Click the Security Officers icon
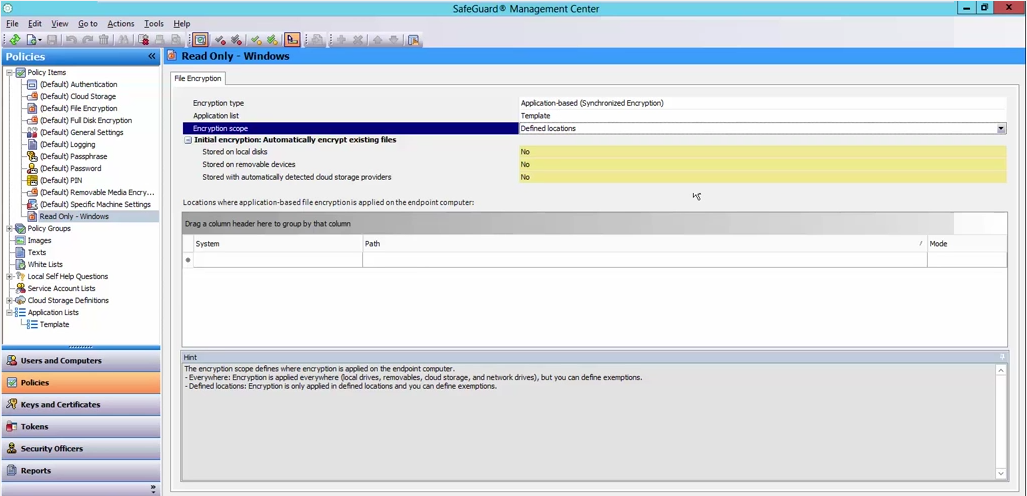This screenshot has height=496, width=1027. point(11,449)
